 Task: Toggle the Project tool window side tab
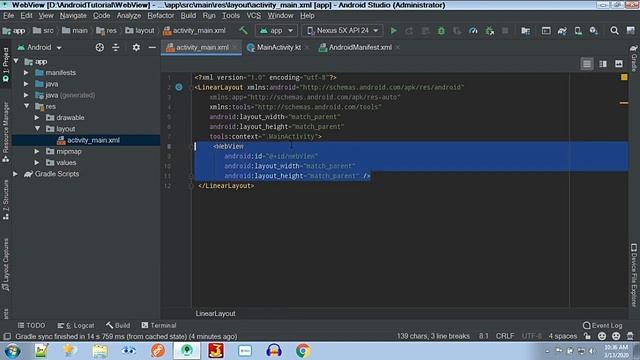click(x=6, y=64)
